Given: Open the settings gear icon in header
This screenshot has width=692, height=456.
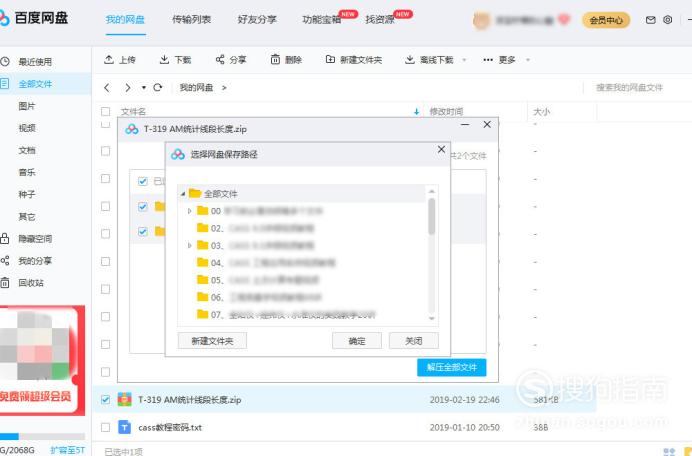Looking at the screenshot, I should pyautogui.click(x=668, y=20).
